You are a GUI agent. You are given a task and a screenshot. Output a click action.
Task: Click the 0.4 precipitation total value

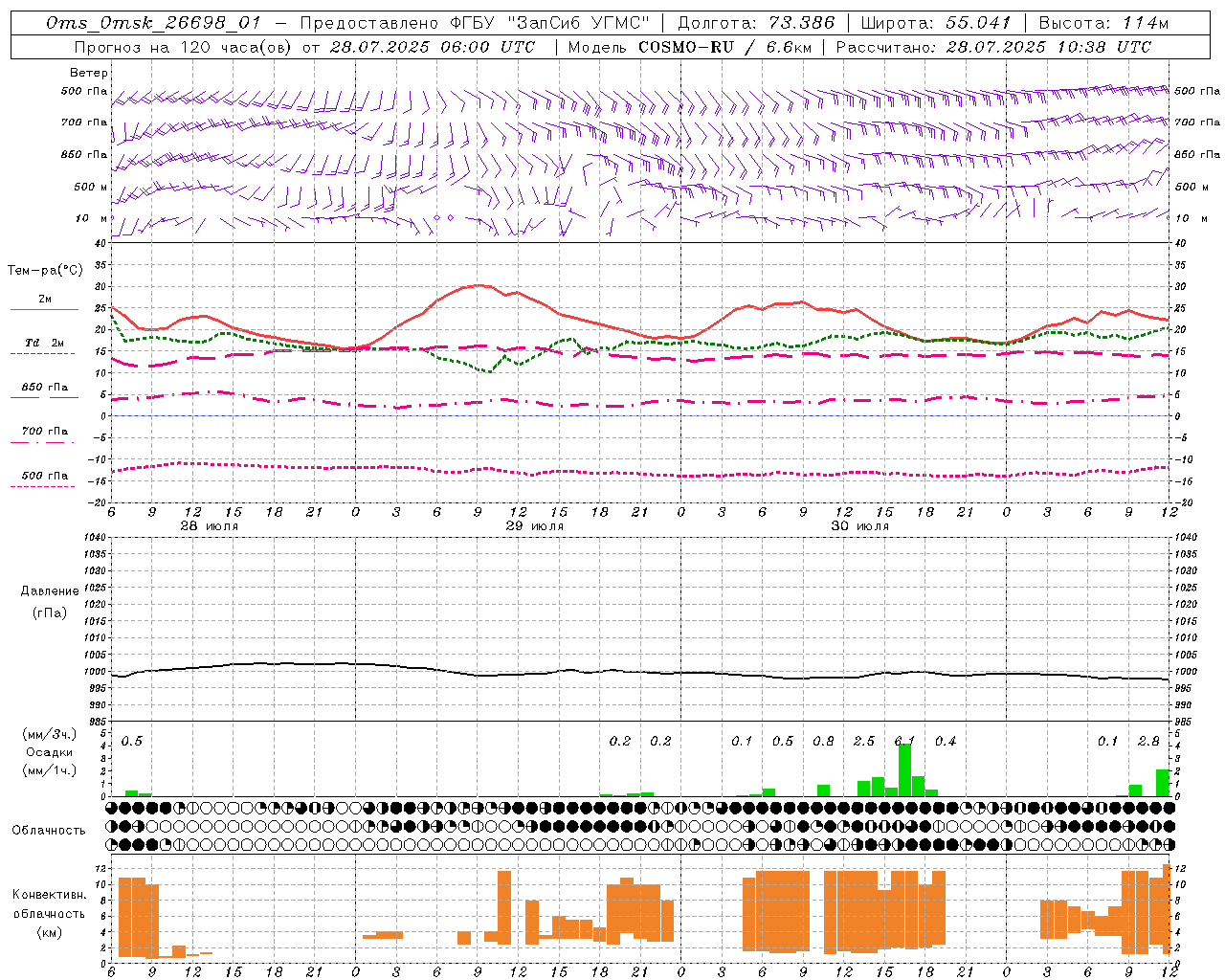coord(946,742)
